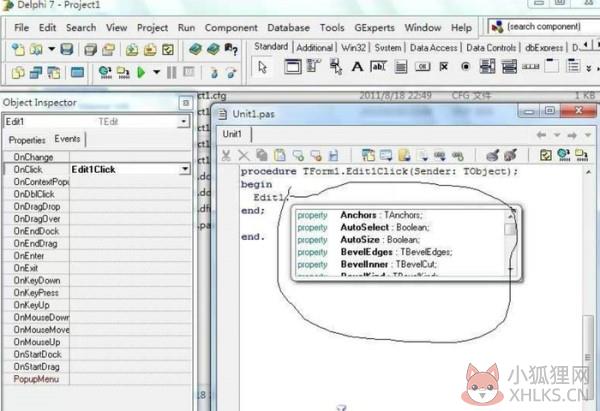Switch to the Data Access palette tab
Viewport: 600px width, 411px height.
pyautogui.click(x=434, y=47)
